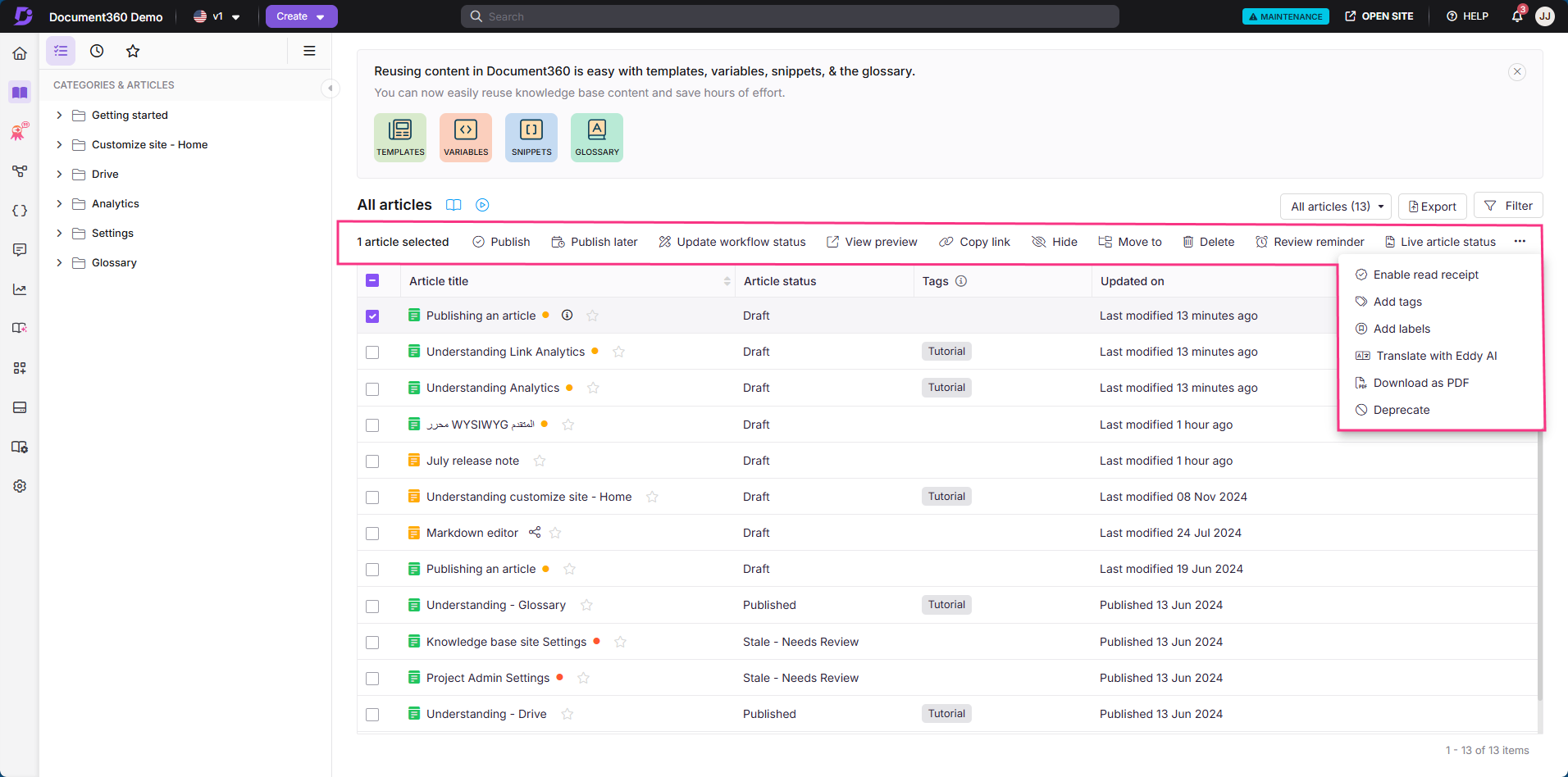Viewport: 1568px width, 777px height.
Task: Choose Download as PDF in the overflow menu
Action: (x=1420, y=383)
